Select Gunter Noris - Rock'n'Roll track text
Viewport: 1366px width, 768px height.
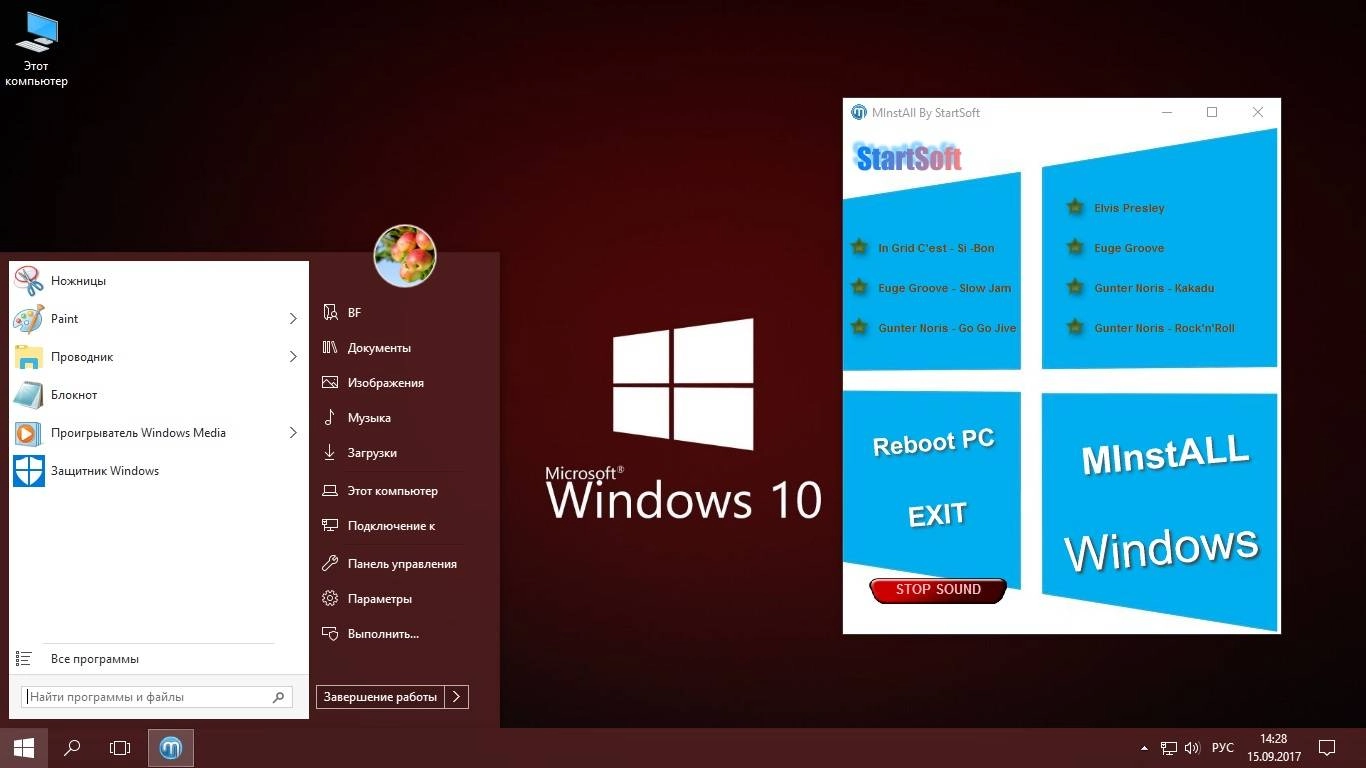coord(1164,328)
